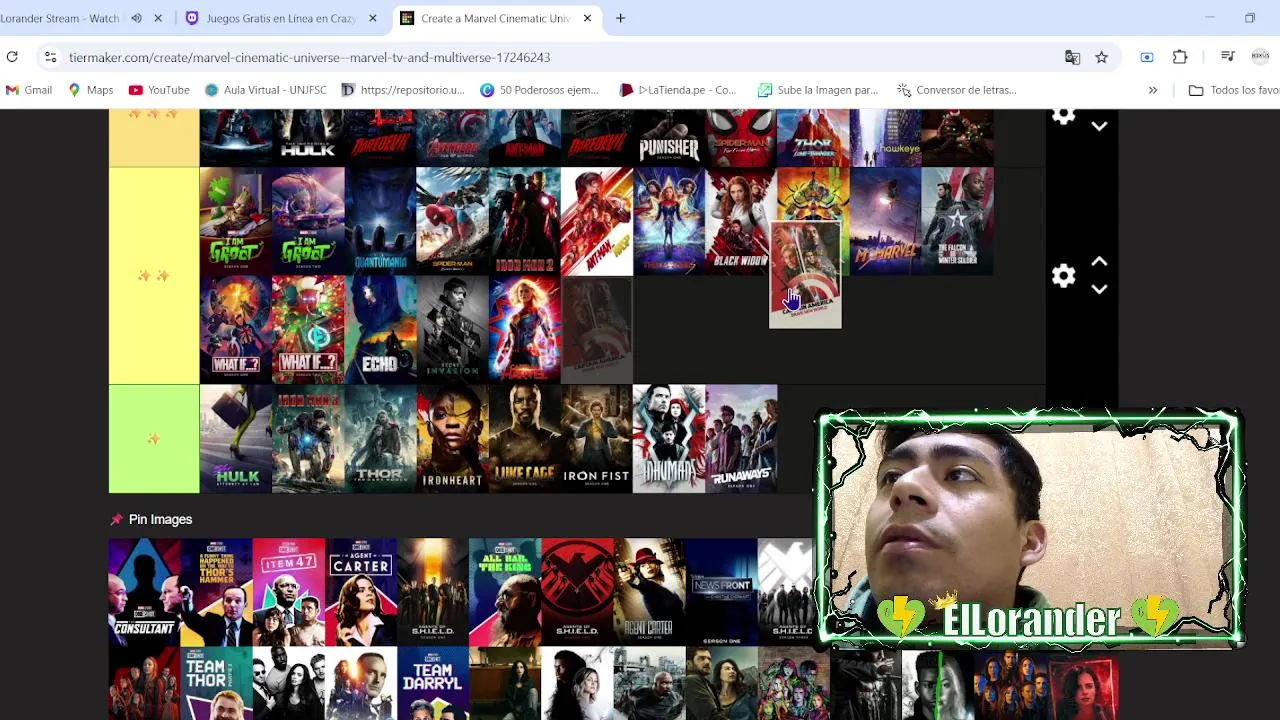Open the repositorio bookmark
Image resolution: width=1280 pixels, height=720 pixels.
[403, 90]
